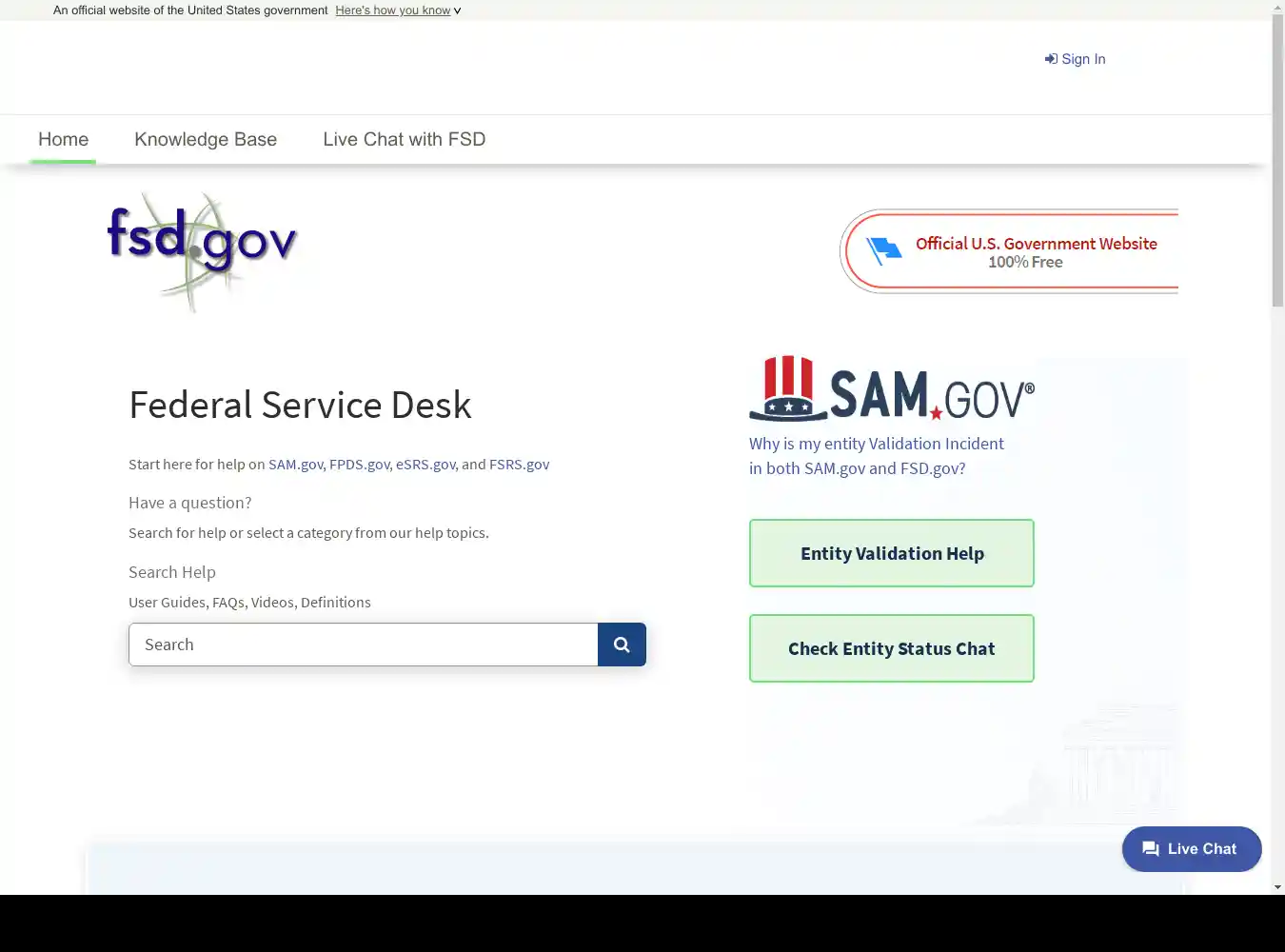The width and height of the screenshot is (1285, 952).
Task: Focus the Search input field
Action: tap(364, 645)
